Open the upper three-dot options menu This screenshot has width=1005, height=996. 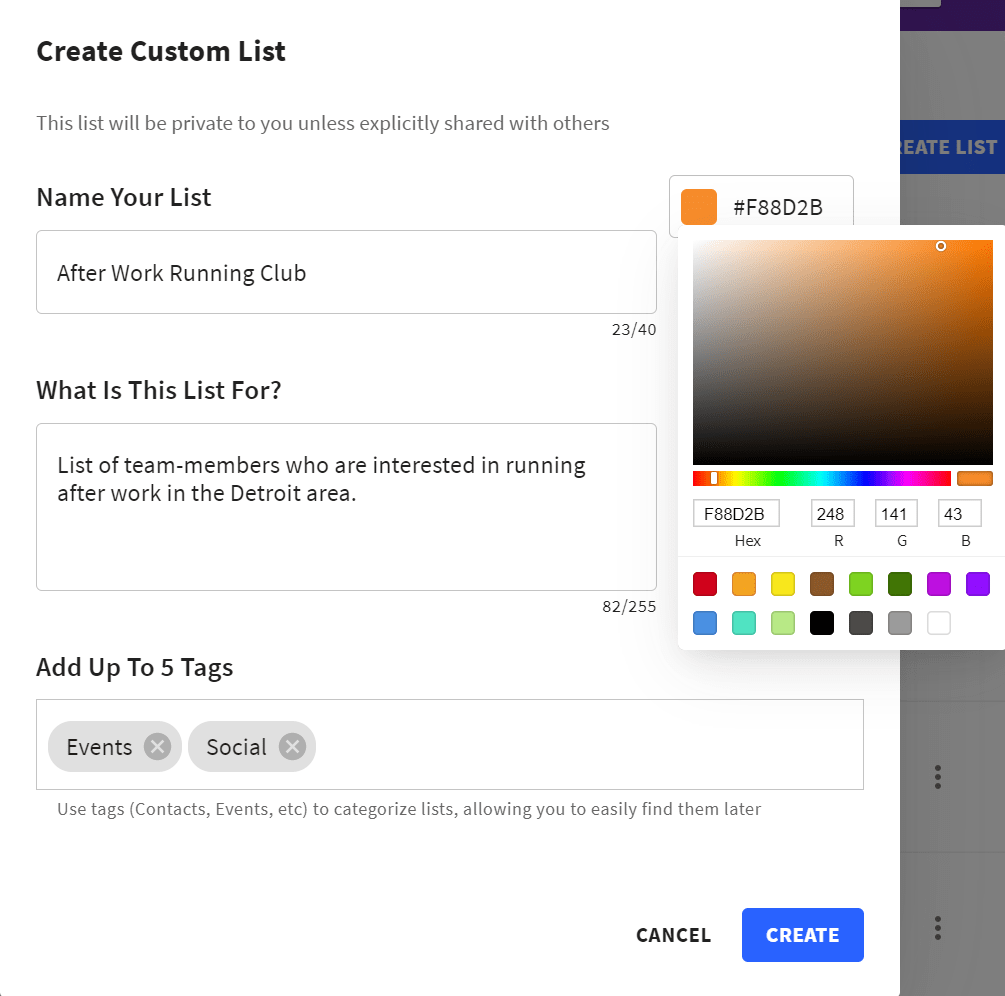click(937, 777)
